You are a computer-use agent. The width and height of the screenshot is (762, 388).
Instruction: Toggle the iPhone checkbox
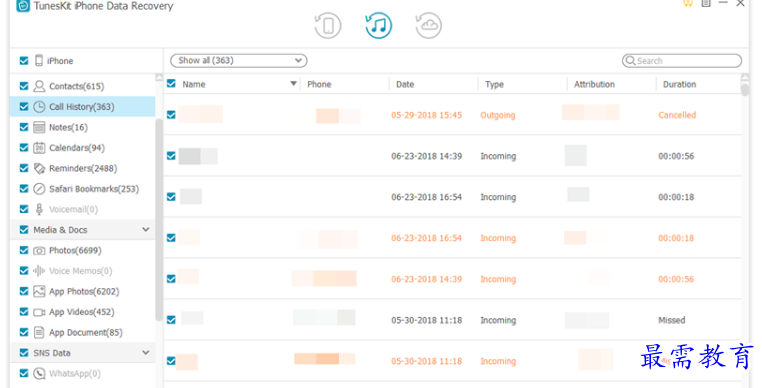point(24,61)
